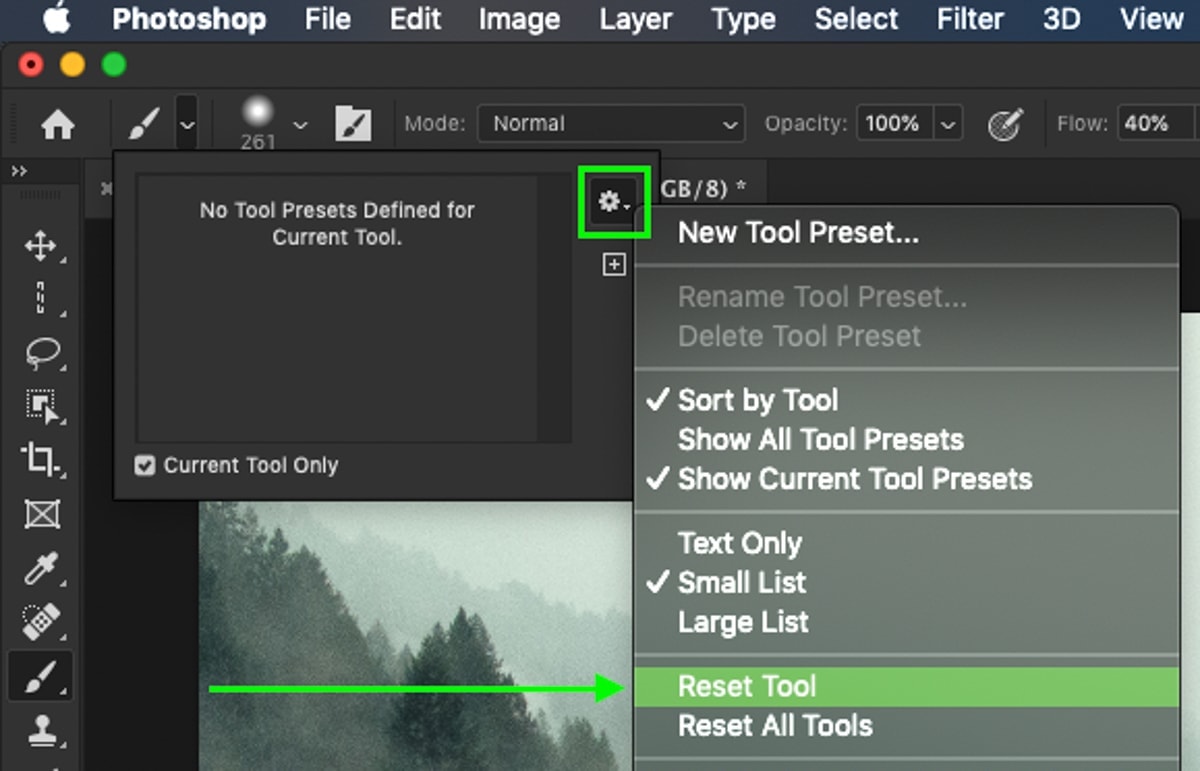Select the Spot Healing Brush tool
Viewport: 1200px width, 771px height.
pos(41,622)
